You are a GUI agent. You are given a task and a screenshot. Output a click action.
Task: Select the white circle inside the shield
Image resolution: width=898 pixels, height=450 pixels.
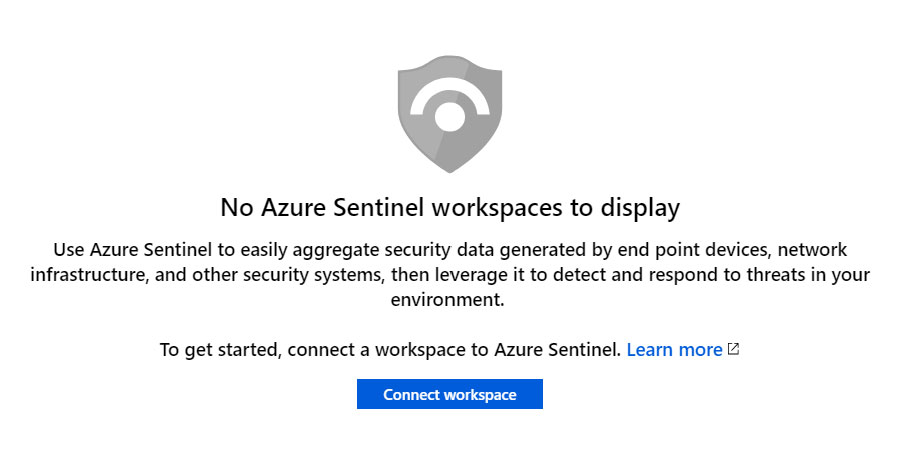click(450, 116)
